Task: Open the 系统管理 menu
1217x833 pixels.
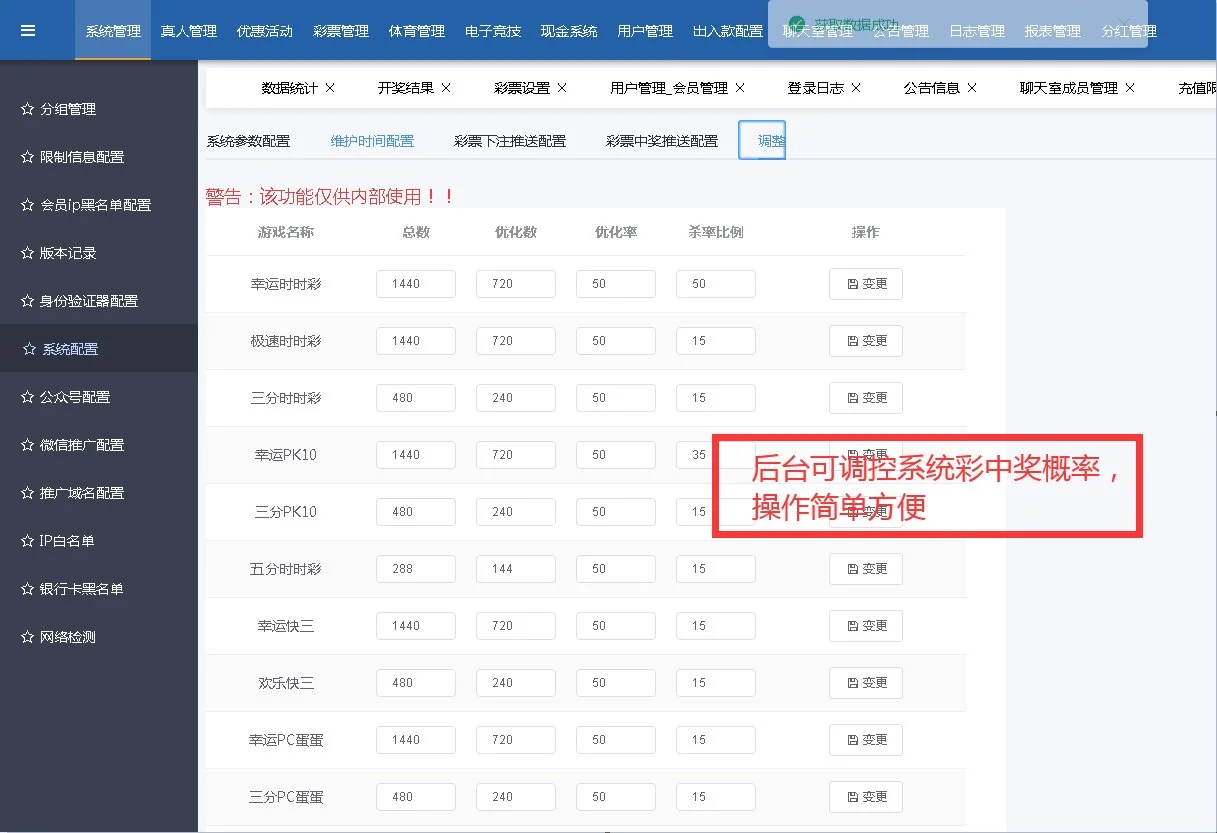Action: pos(112,30)
